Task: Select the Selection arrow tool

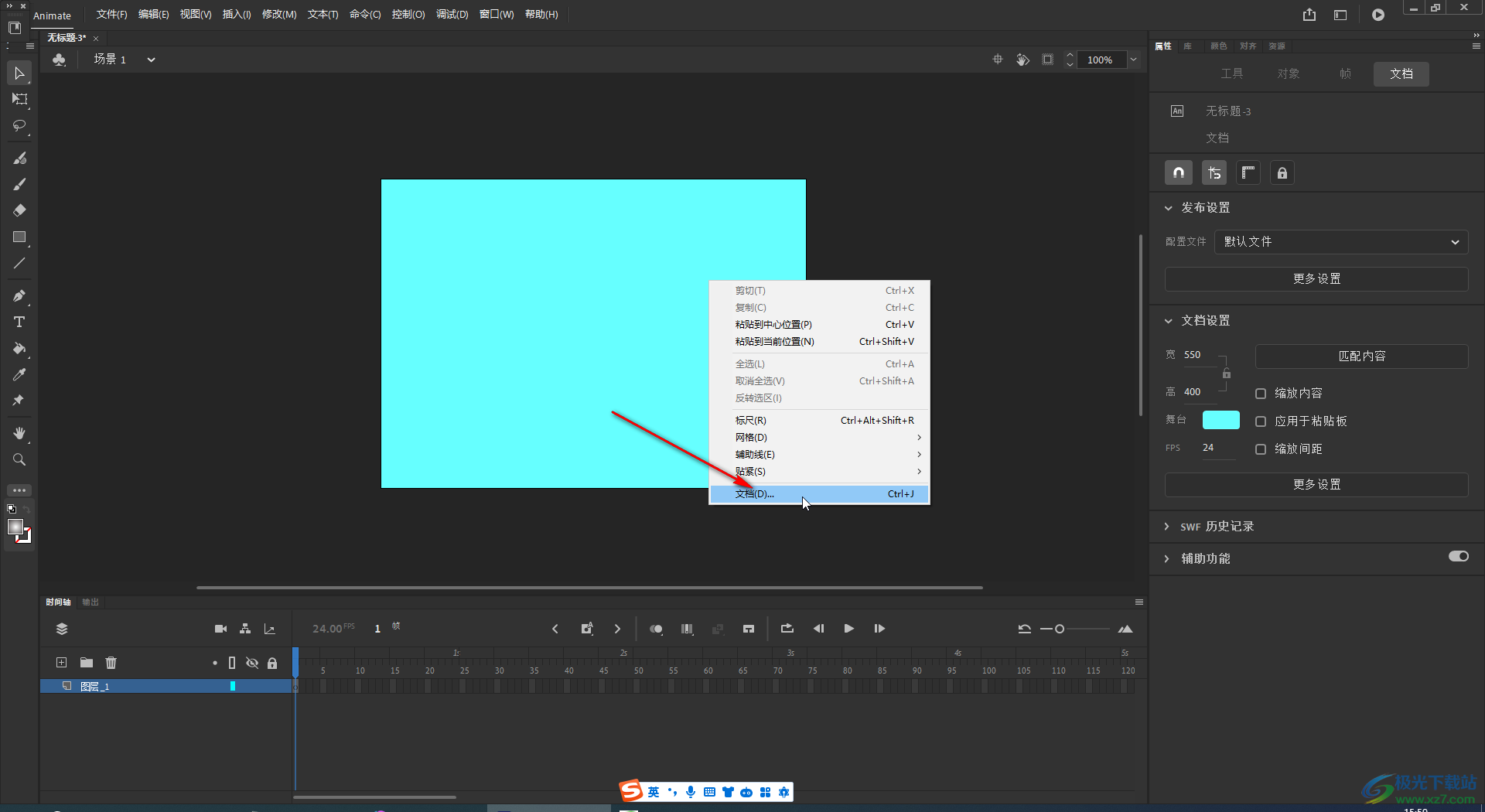Action: pyautogui.click(x=19, y=73)
